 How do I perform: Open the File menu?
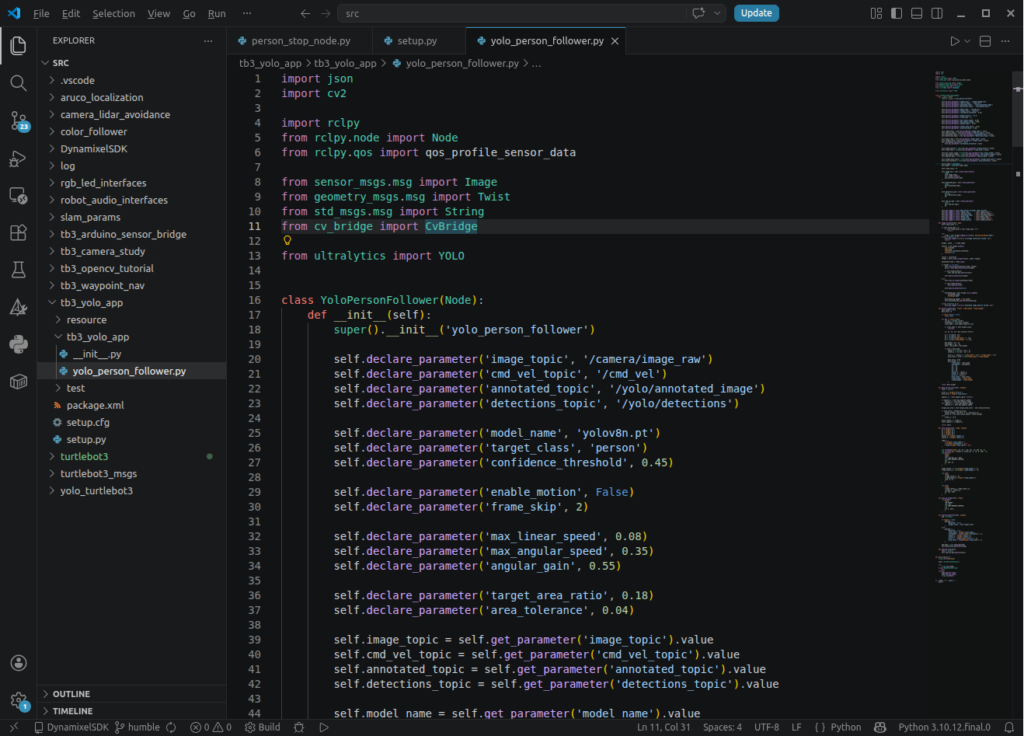[x=41, y=13]
